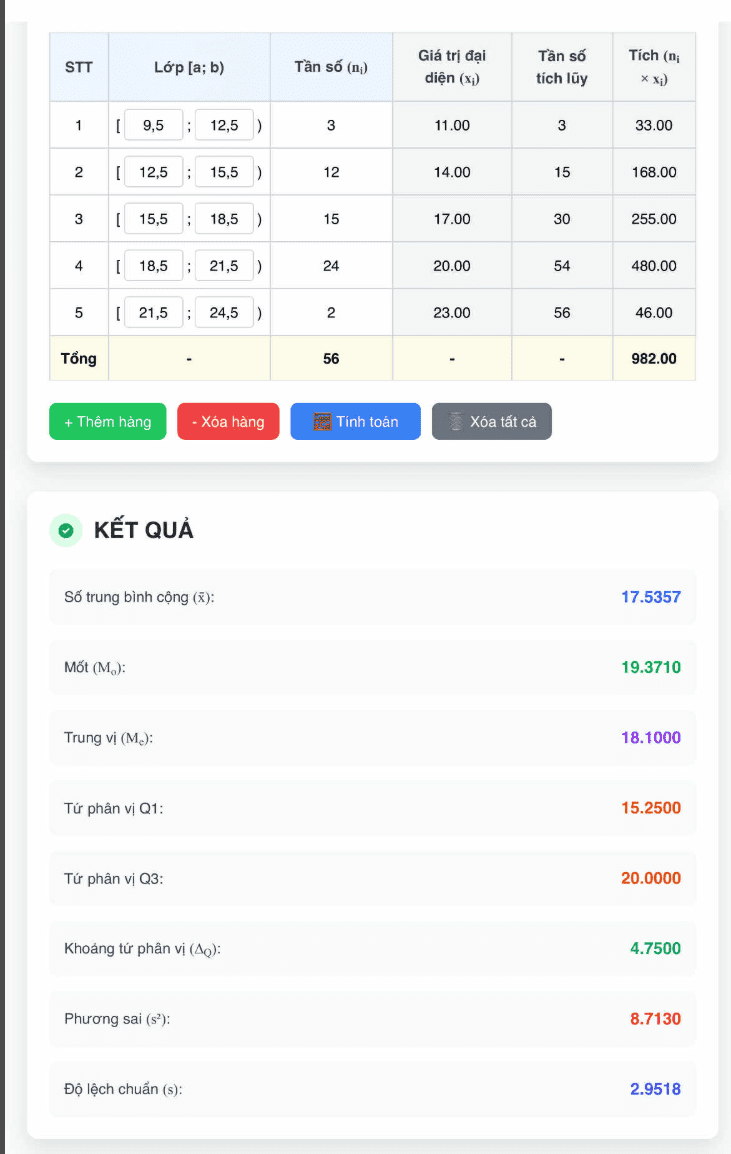Viewport: 731px width, 1154px height.
Task: Click frequency value 12 in row 2
Action: (x=331, y=172)
